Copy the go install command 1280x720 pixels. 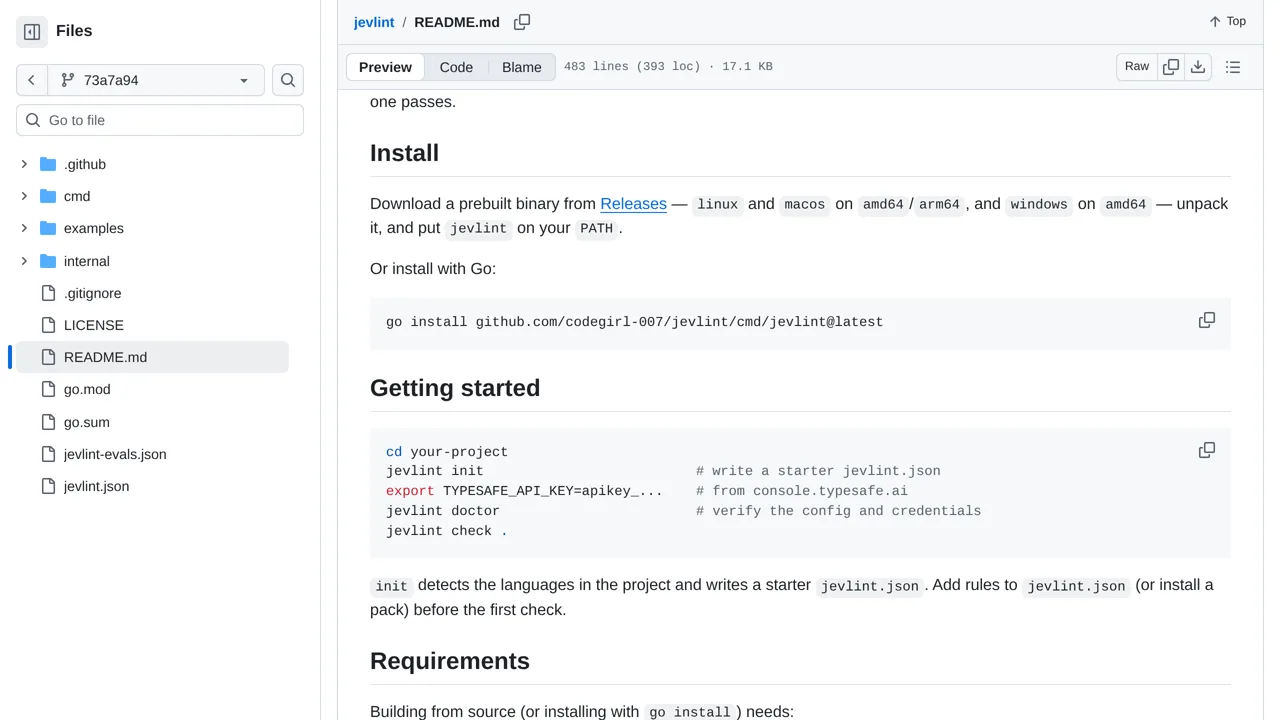click(x=1207, y=321)
